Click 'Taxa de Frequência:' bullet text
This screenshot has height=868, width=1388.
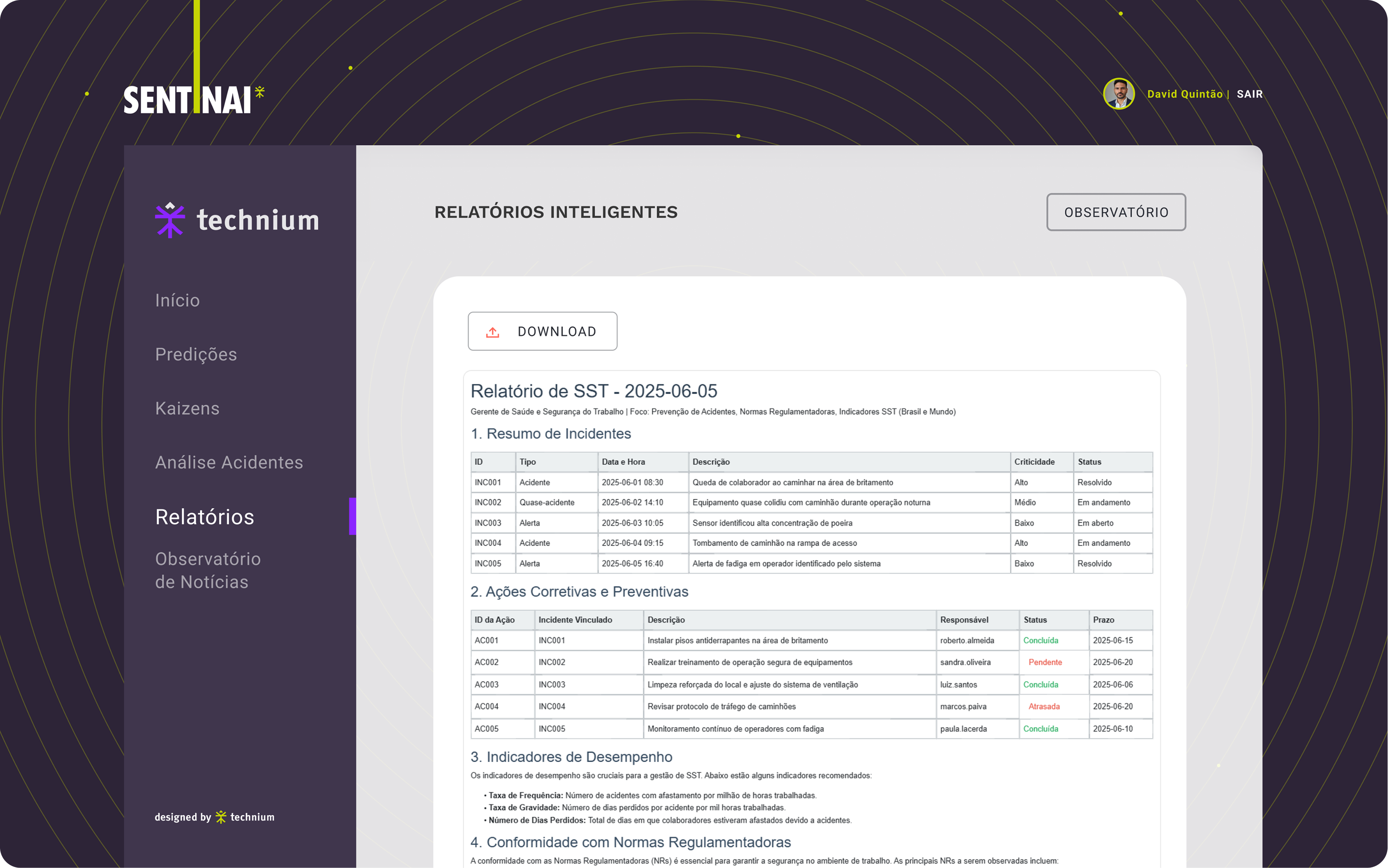(525, 796)
